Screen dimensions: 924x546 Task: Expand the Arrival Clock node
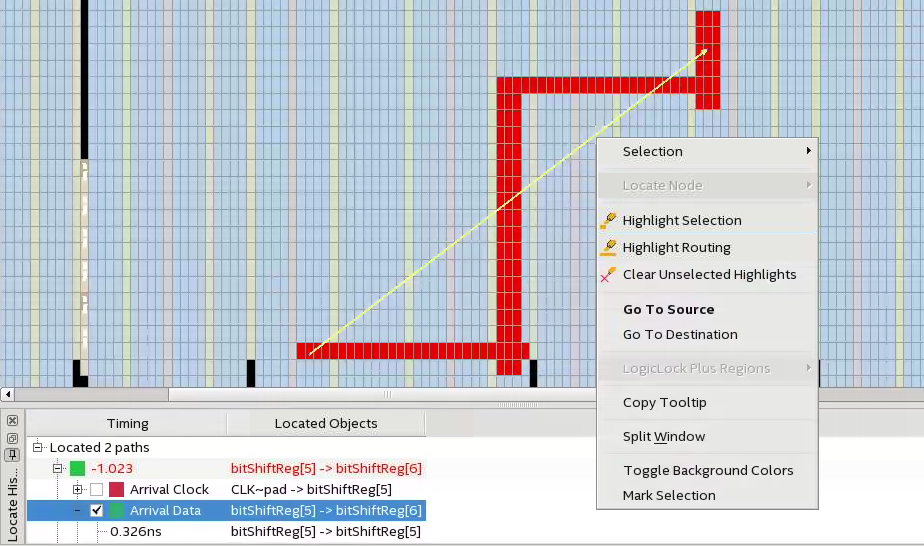pos(77,489)
